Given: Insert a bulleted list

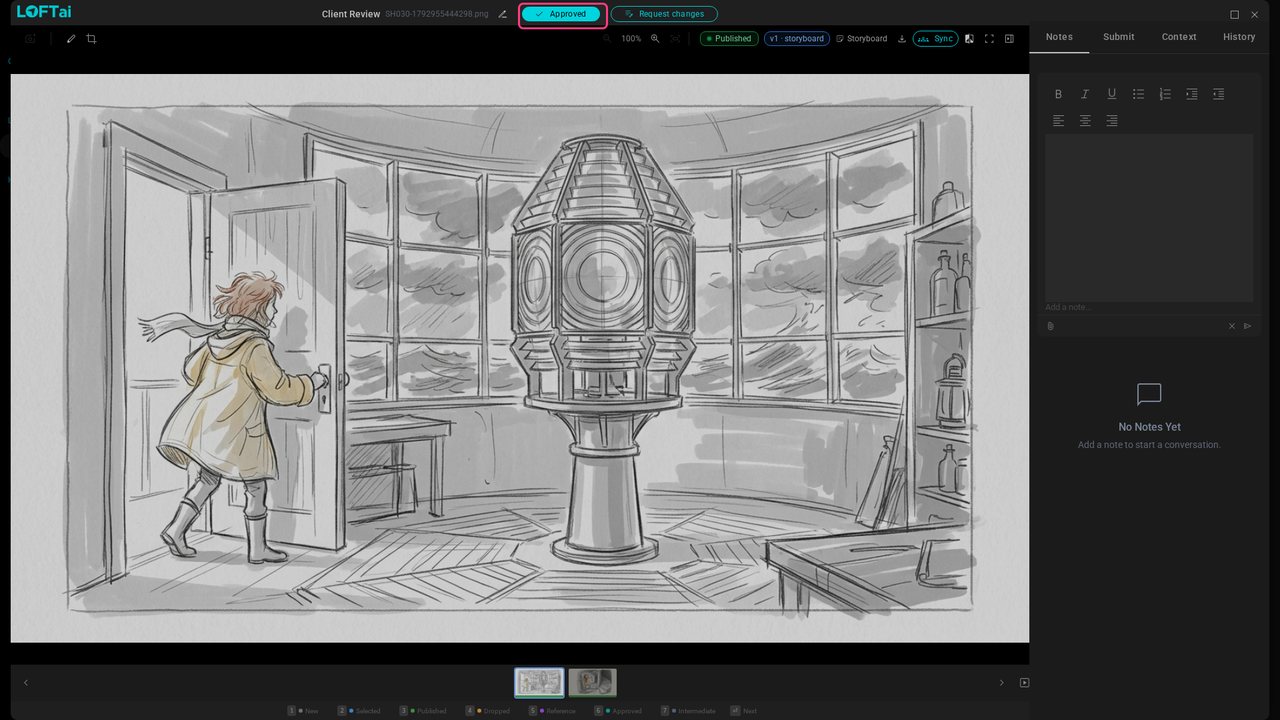Looking at the screenshot, I should (x=1138, y=94).
